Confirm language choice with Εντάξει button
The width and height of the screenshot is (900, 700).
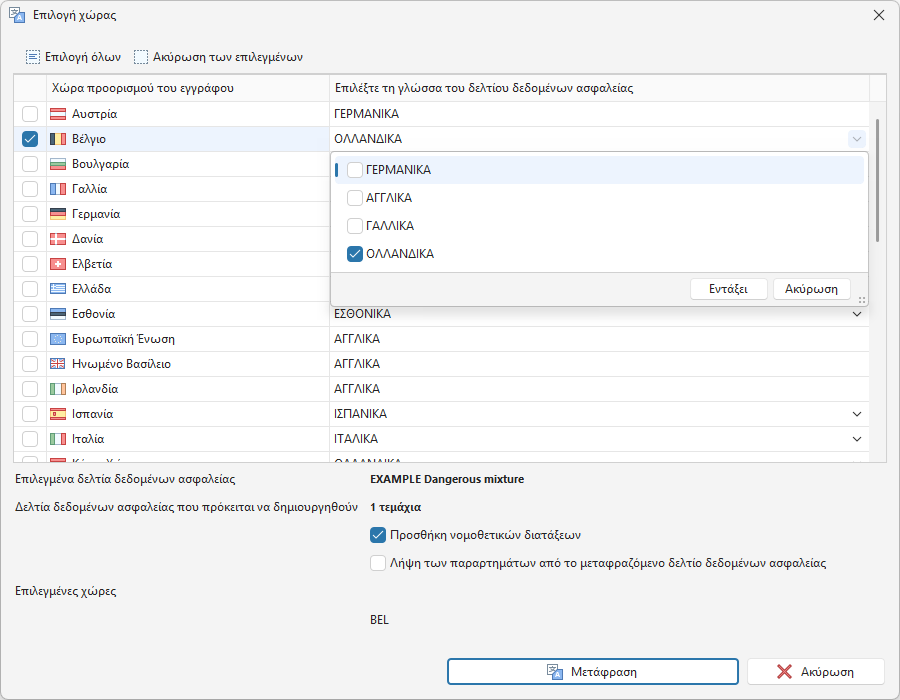point(728,289)
